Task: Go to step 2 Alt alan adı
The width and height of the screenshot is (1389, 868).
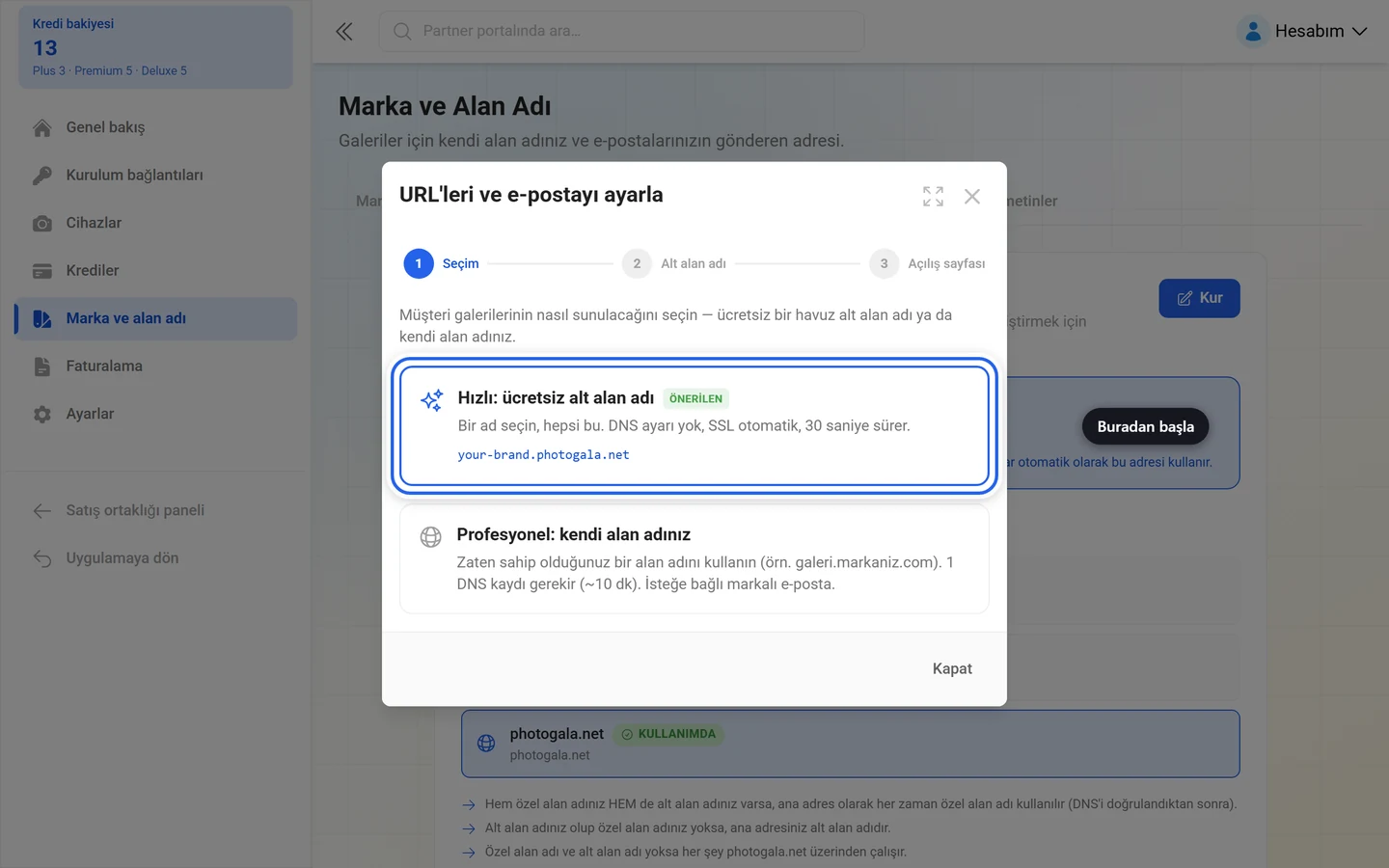Action: tap(674, 263)
